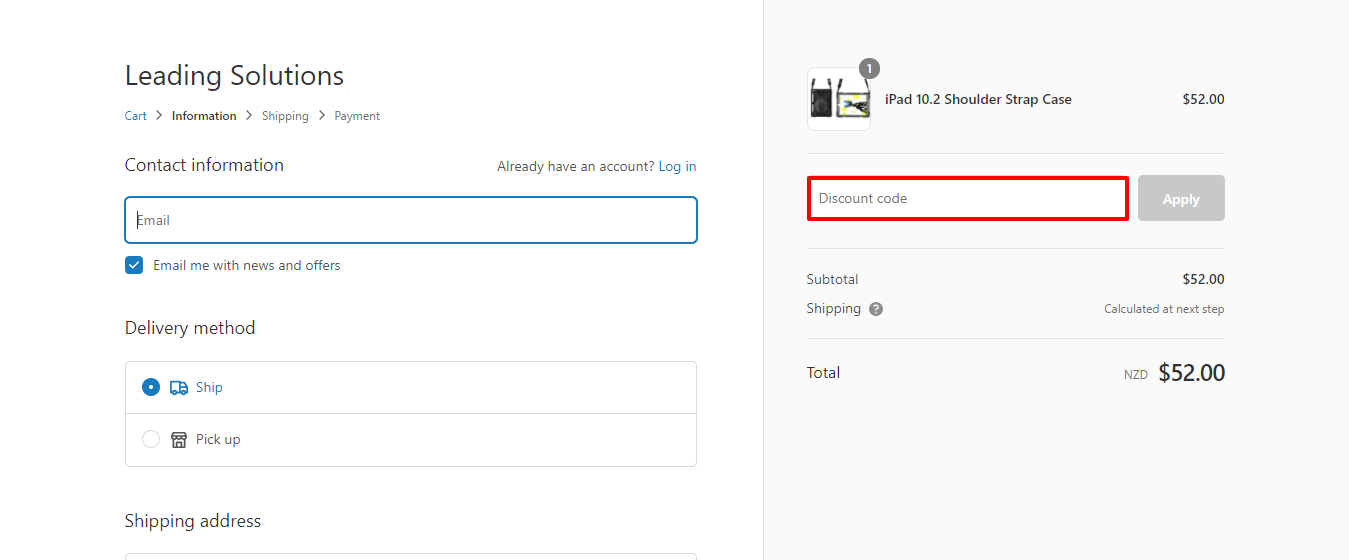Click the store pick up icon

tap(179, 439)
